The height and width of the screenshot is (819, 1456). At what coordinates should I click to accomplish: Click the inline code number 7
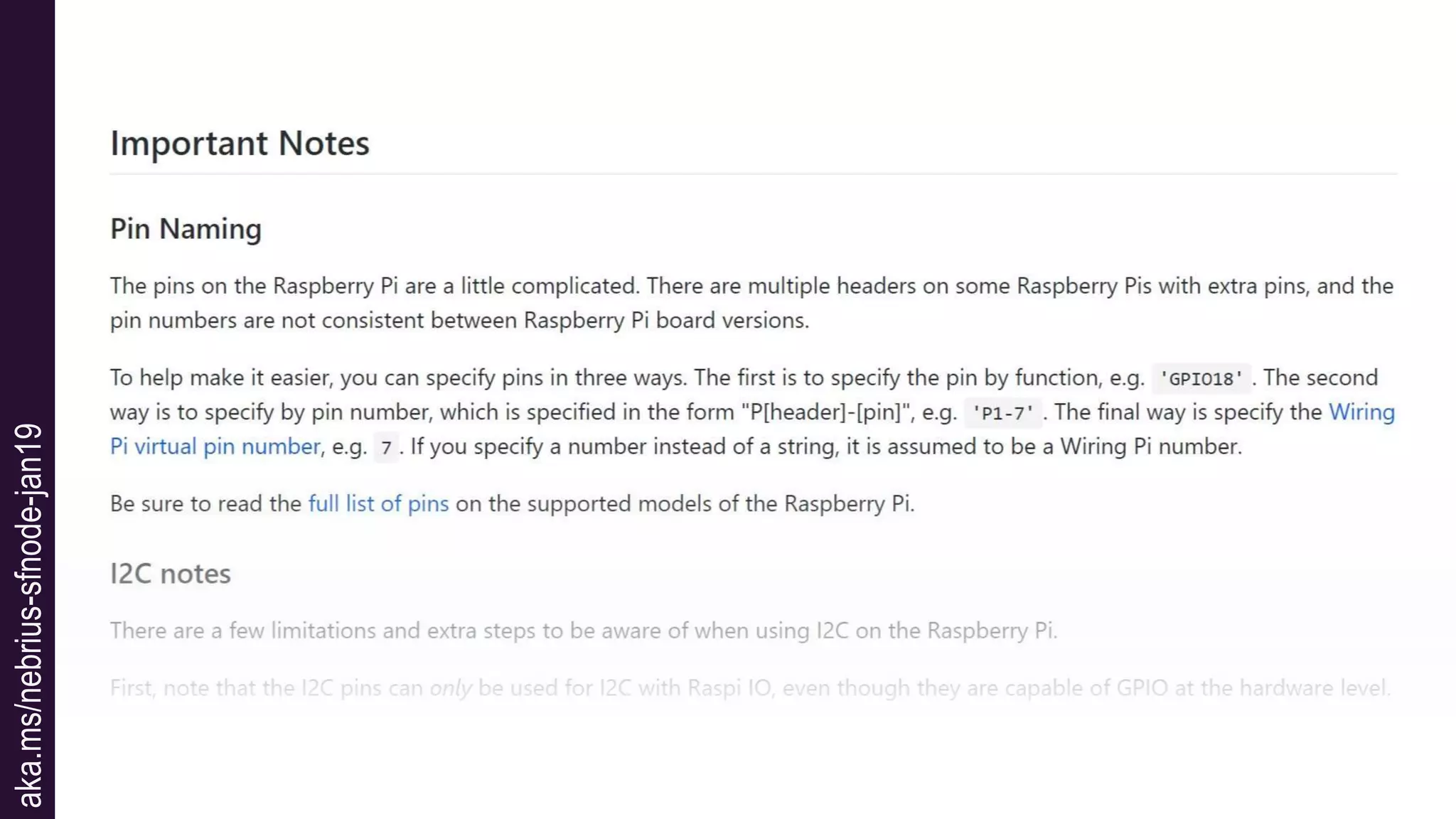pyautogui.click(x=386, y=448)
